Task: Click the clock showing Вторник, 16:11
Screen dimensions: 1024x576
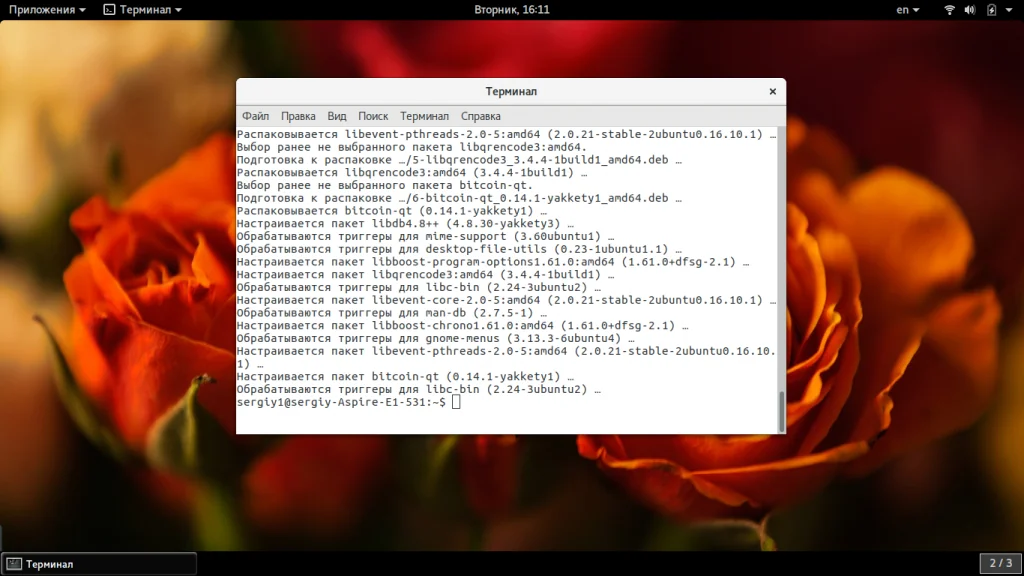Action: (x=512, y=10)
